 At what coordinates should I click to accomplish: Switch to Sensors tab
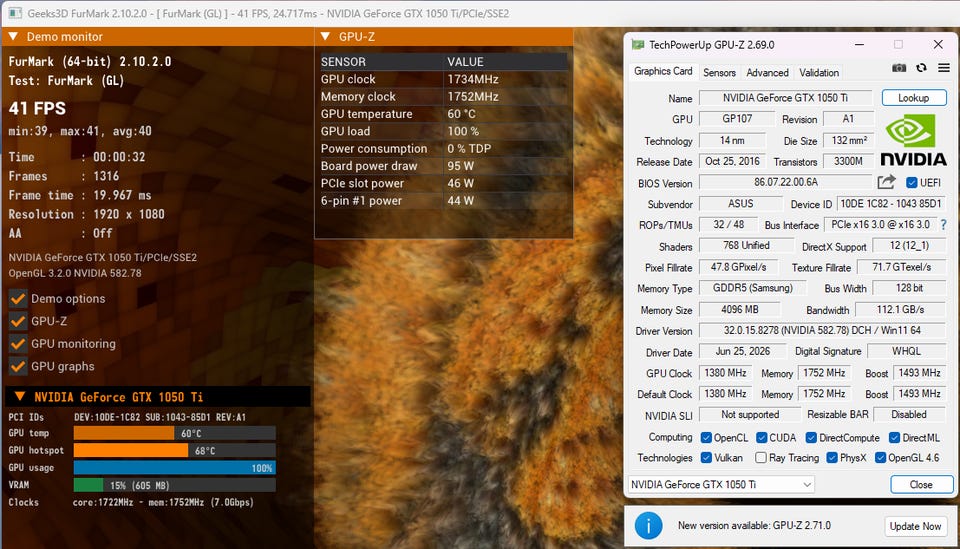pyautogui.click(x=719, y=72)
